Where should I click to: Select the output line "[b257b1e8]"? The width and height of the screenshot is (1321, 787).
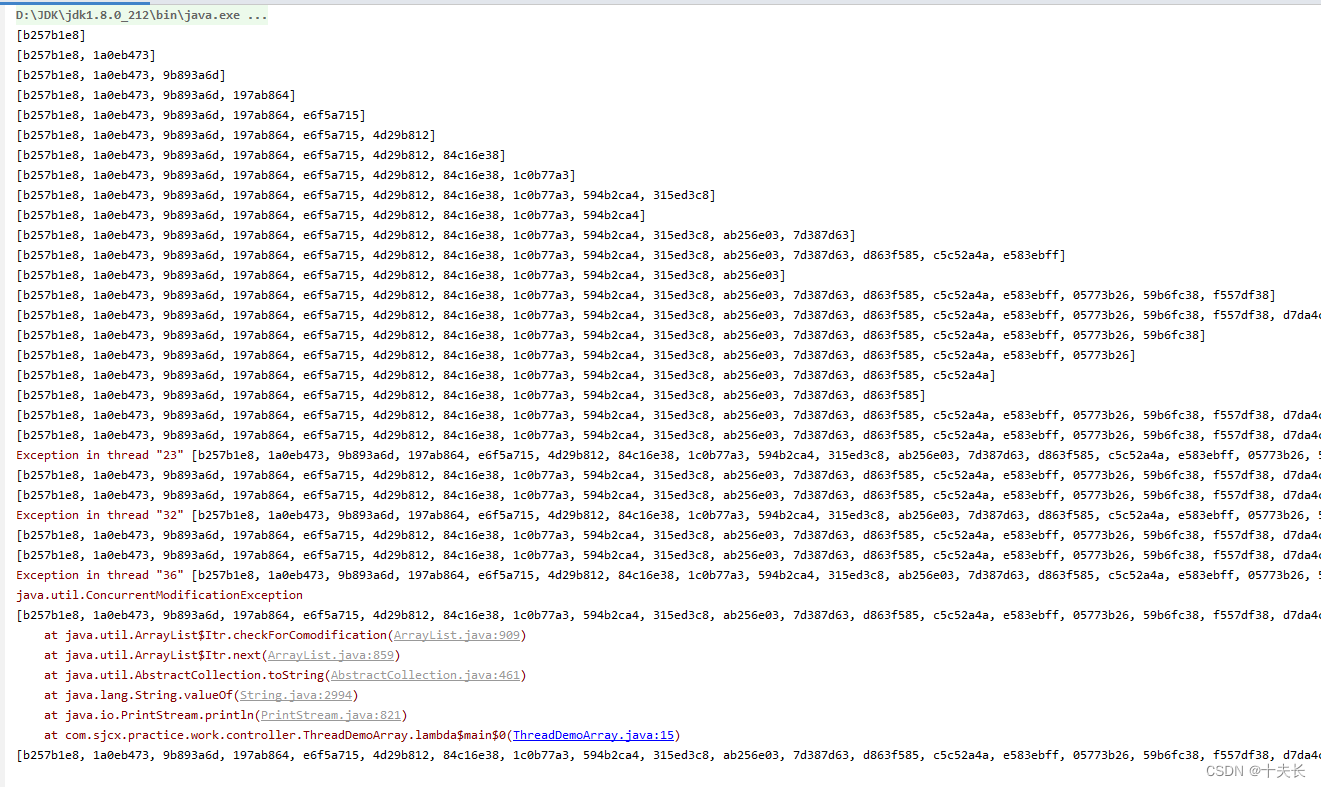[x=51, y=35]
